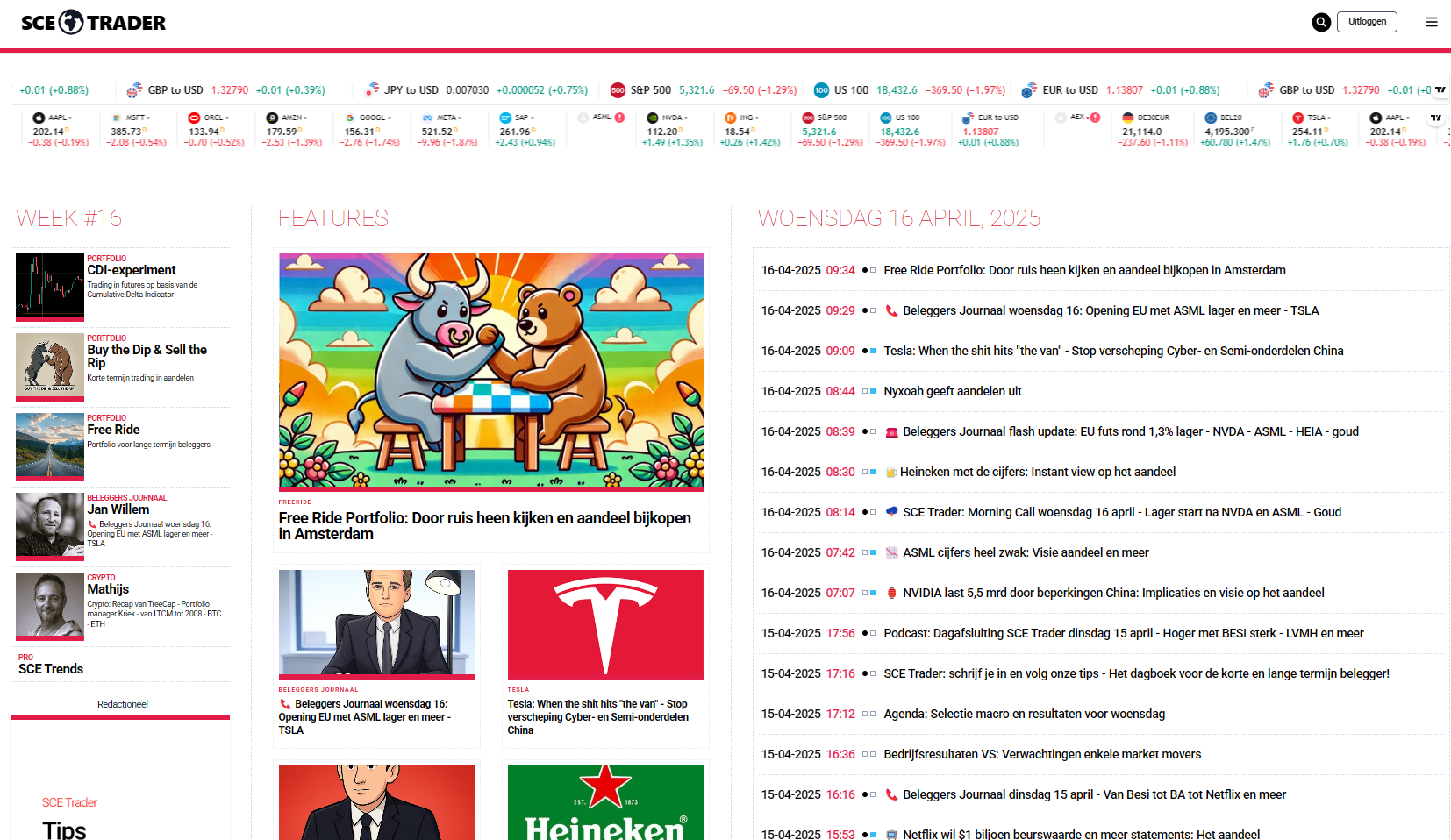Open the AAPL stock widget logo
Screen dimensions: 1451x840
click(x=39, y=117)
